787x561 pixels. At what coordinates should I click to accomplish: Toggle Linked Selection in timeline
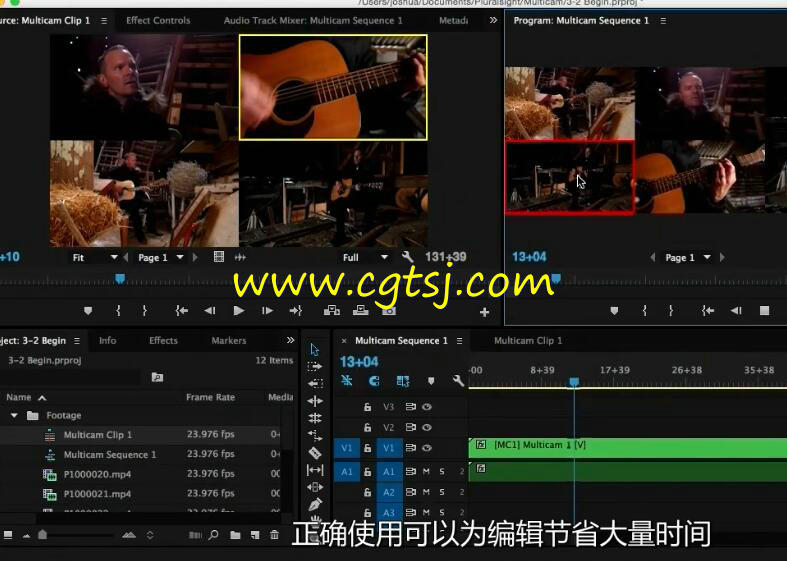coord(403,381)
